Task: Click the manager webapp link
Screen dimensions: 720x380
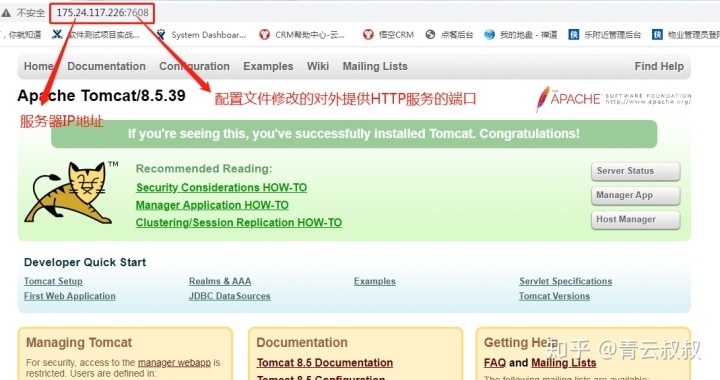Action: [174, 363]
